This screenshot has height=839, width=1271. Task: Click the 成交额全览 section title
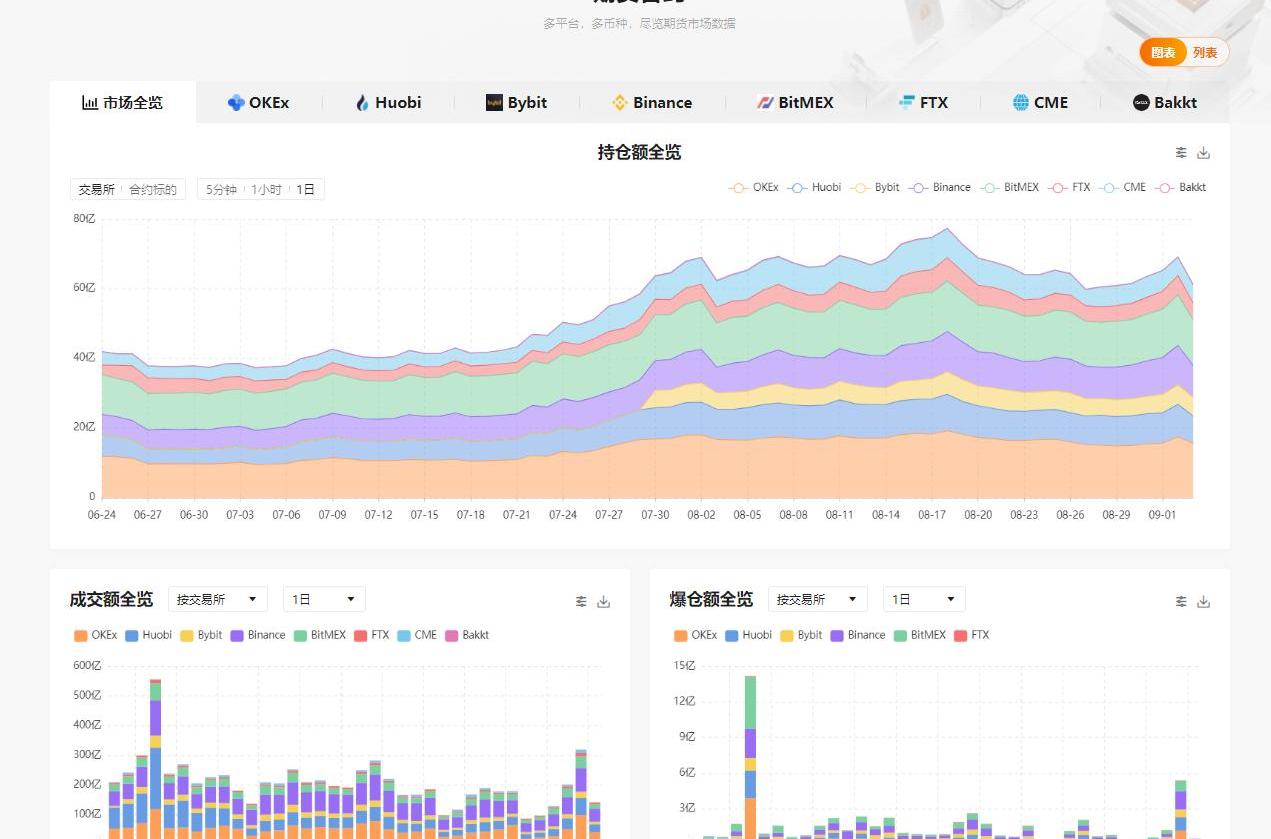pyautogui.click(x=112, y=599)
